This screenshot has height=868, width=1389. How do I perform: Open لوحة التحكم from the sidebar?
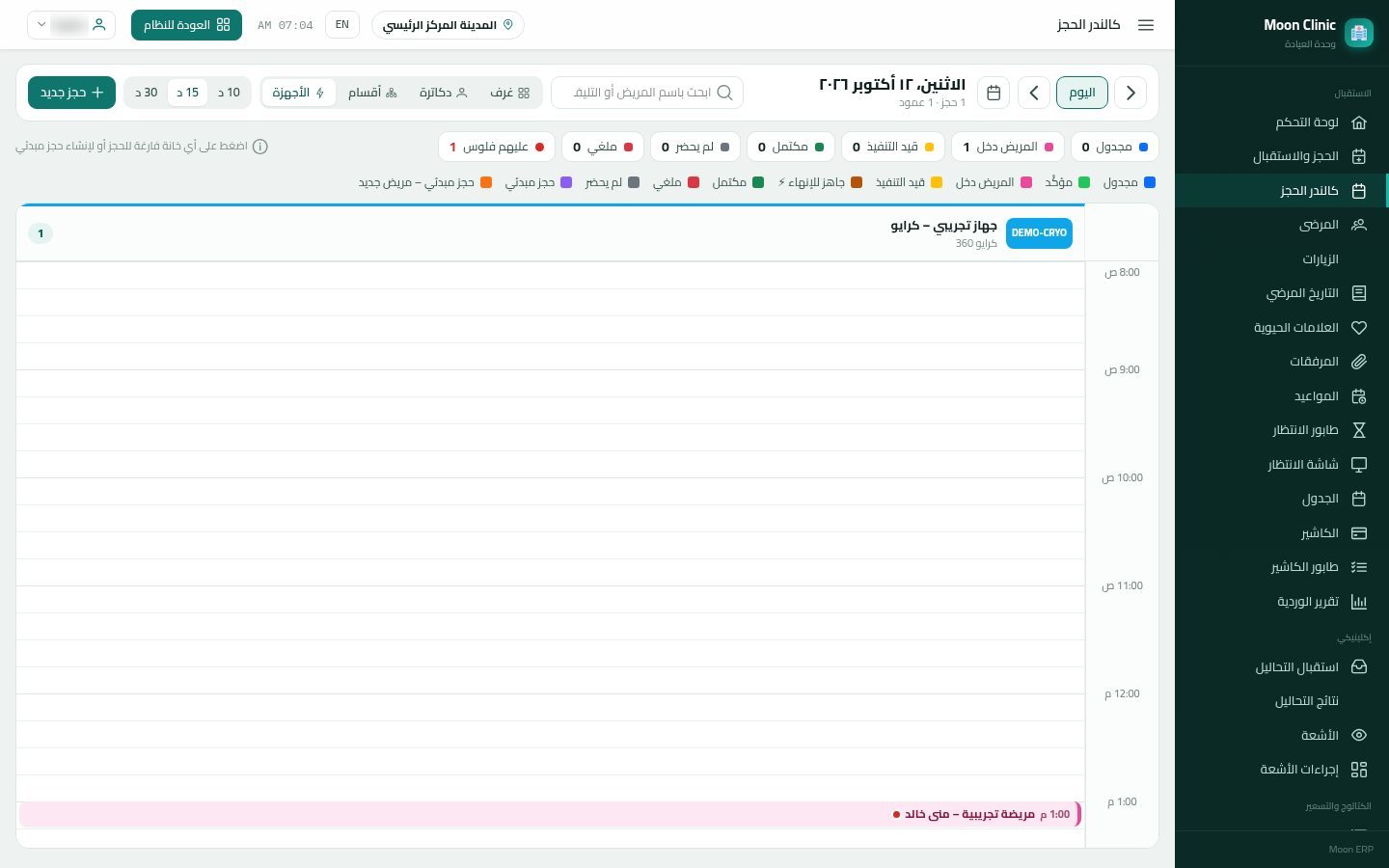click(x=1281, y=122)
